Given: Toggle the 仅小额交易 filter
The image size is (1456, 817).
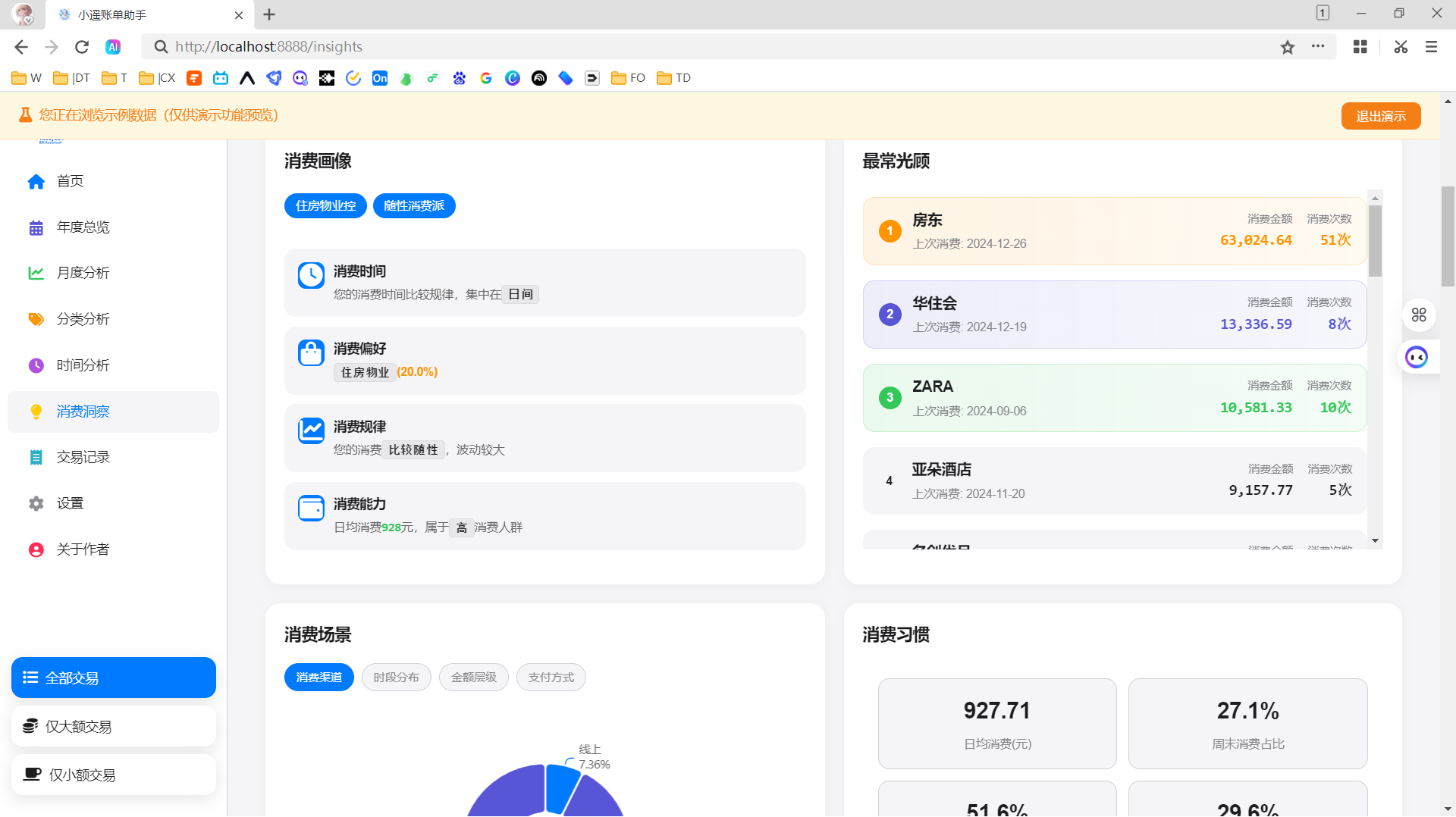Looking at the screenshot, I should (113, 774).
